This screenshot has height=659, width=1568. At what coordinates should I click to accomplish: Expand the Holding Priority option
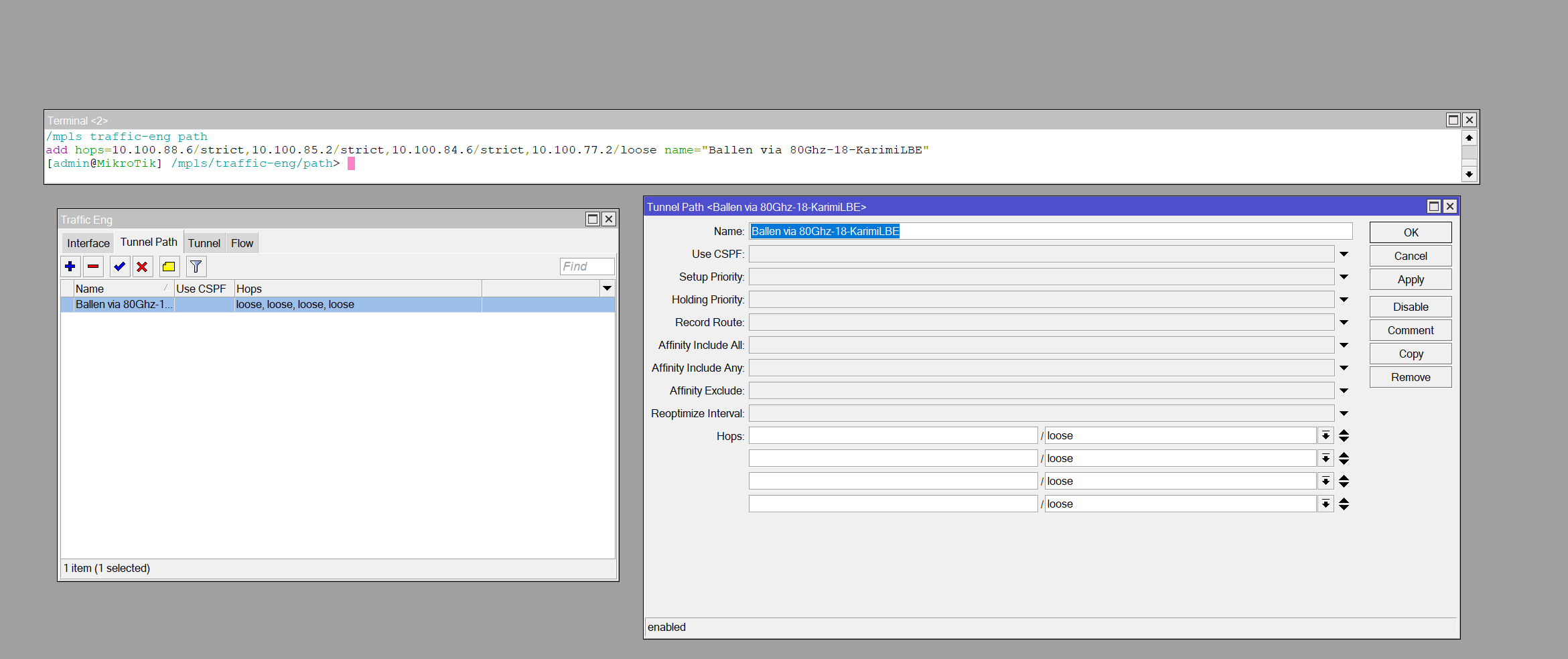1344,300
